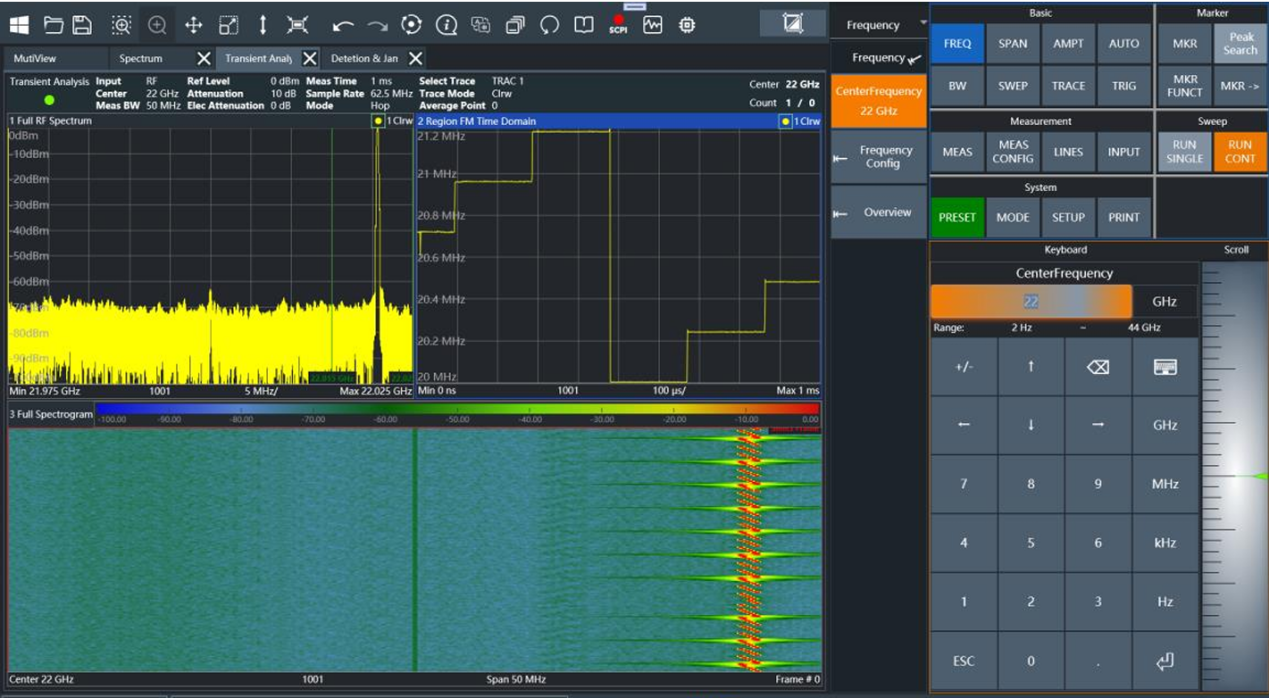Click the return arrow key on keypad
The height and width of the screenshot is (698, 1269).
(x=1165, y=661)
